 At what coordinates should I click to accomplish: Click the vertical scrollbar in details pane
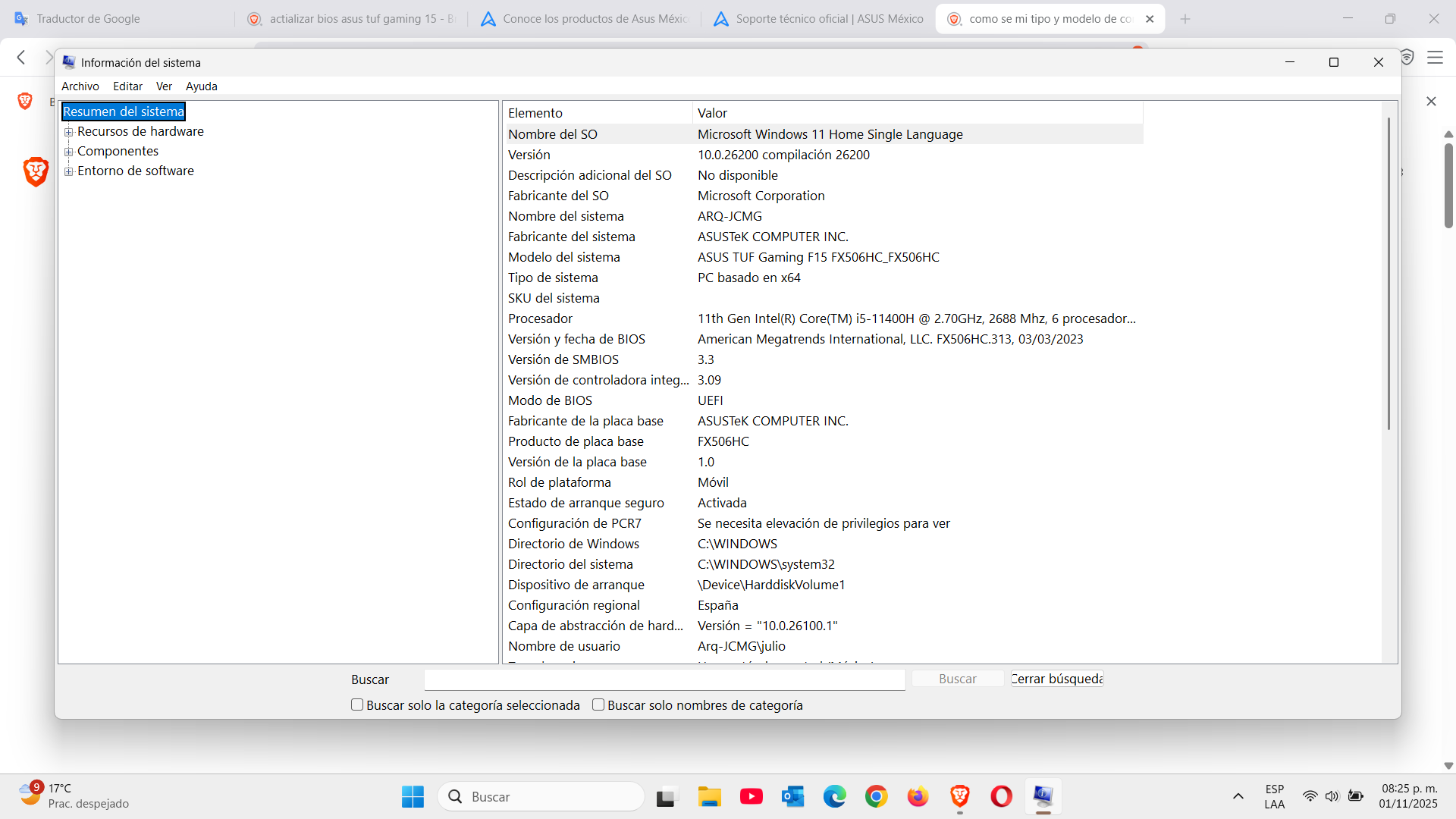tap(1389, 273)
